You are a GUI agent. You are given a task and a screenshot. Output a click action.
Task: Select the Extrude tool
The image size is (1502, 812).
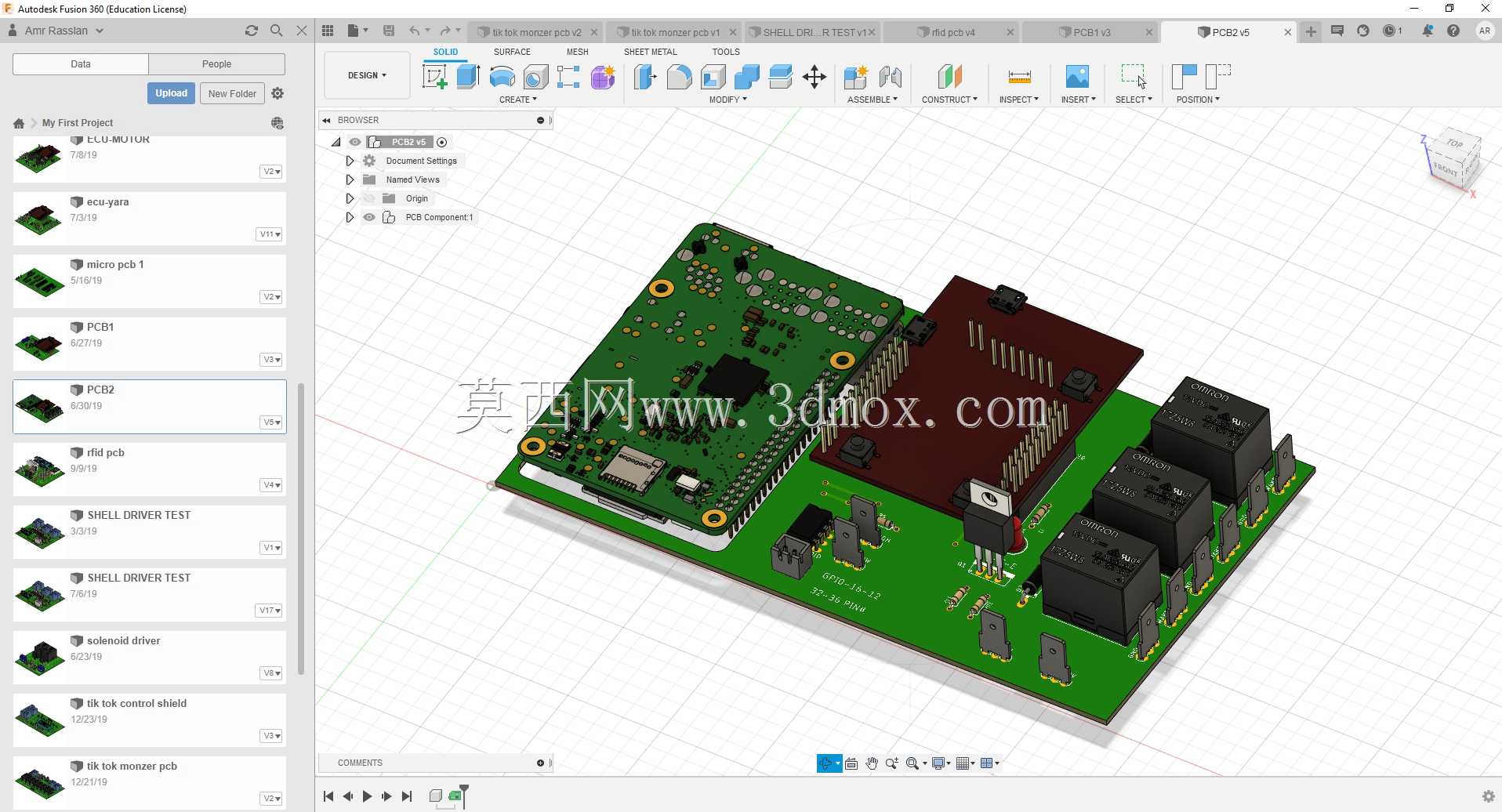[468, 77]
